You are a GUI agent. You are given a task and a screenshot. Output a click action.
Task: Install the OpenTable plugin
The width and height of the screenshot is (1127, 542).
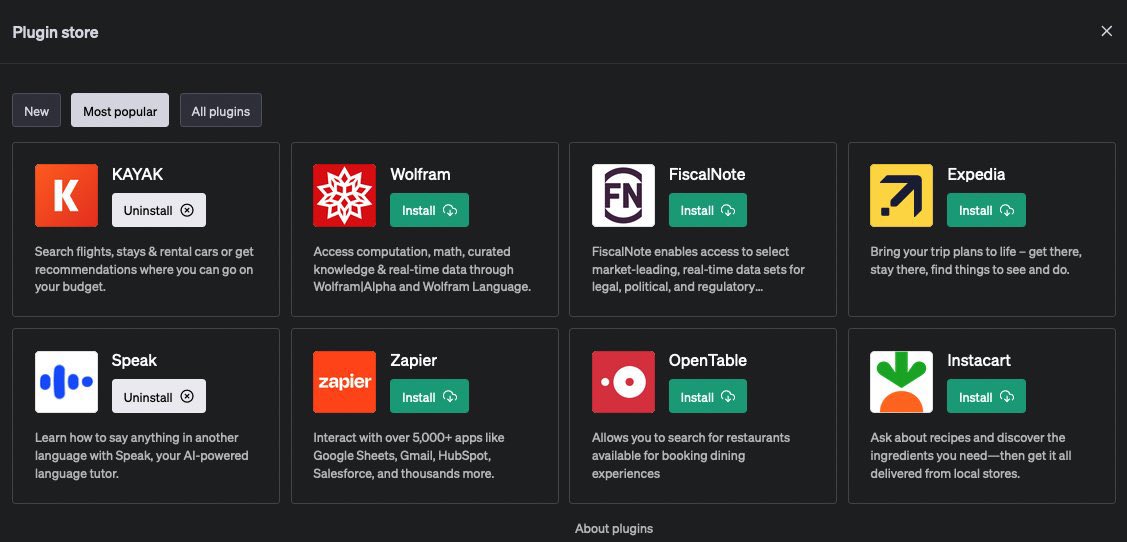pyautogui.click(x=708, y=397)
